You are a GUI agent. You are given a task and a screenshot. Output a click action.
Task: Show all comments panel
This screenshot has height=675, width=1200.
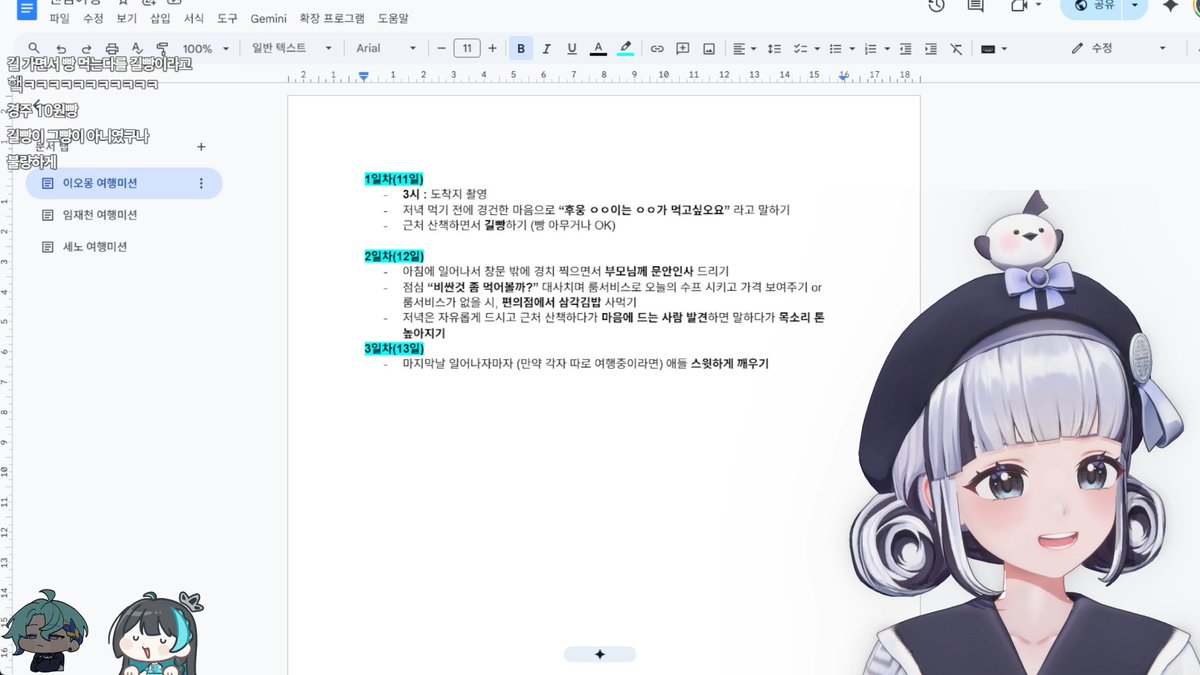pyautogui.click(x=975, y=6)
